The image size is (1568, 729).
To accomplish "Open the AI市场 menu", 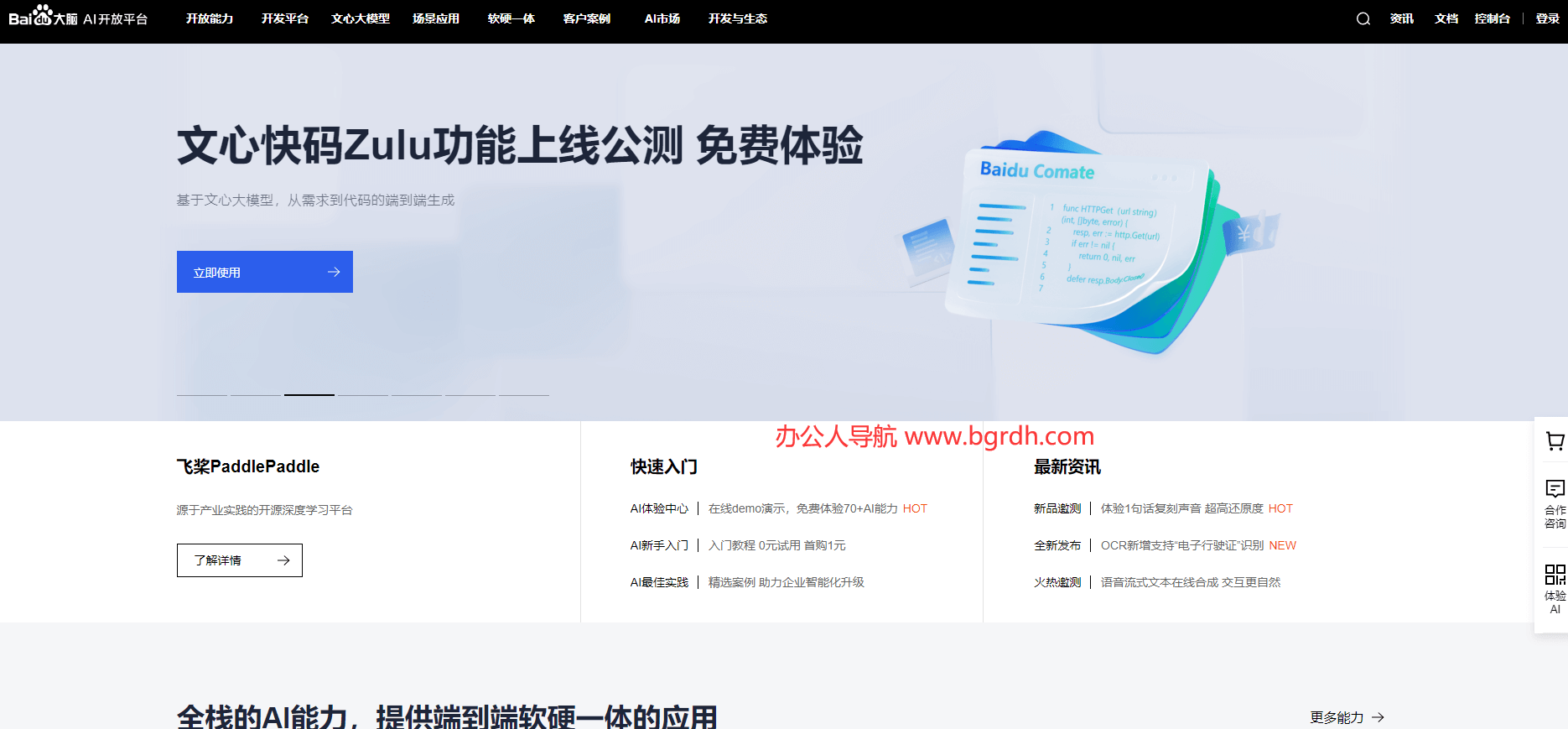I will click(x=662, y=18).
